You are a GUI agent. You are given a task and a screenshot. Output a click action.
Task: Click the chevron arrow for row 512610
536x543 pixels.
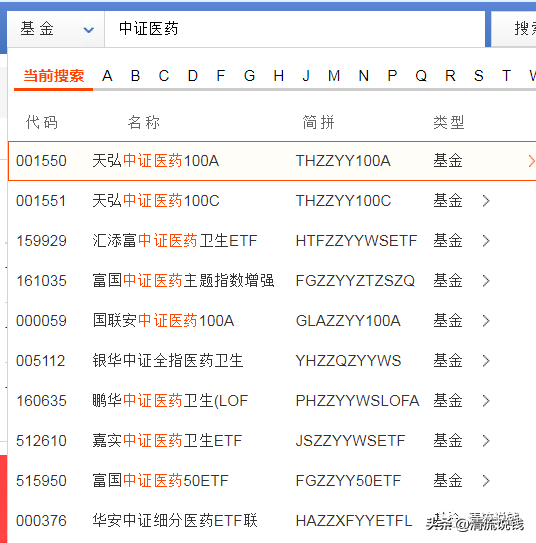click(x=486, y=441)
